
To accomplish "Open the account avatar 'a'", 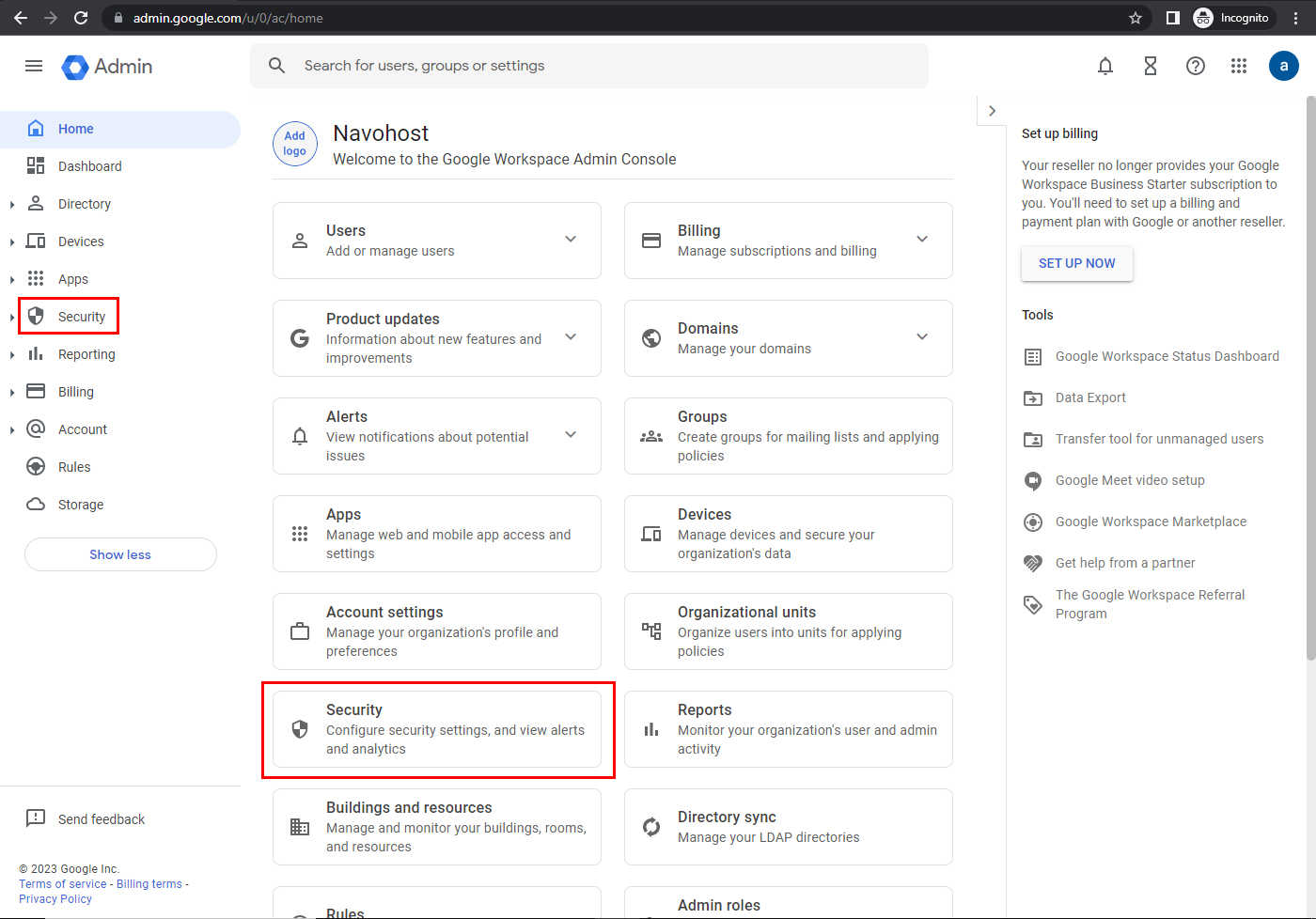I will [x=1284, y=66].
